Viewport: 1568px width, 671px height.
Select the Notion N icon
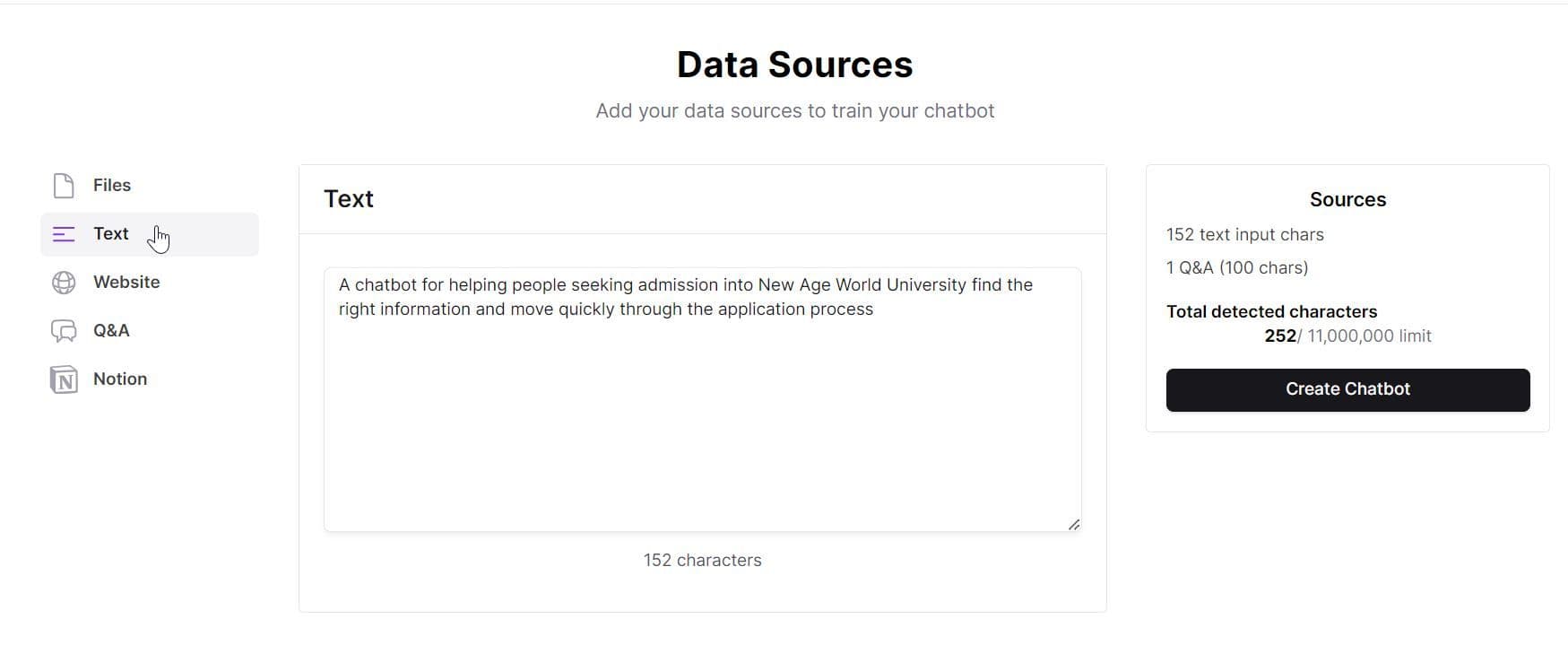[x=63, y=379]
